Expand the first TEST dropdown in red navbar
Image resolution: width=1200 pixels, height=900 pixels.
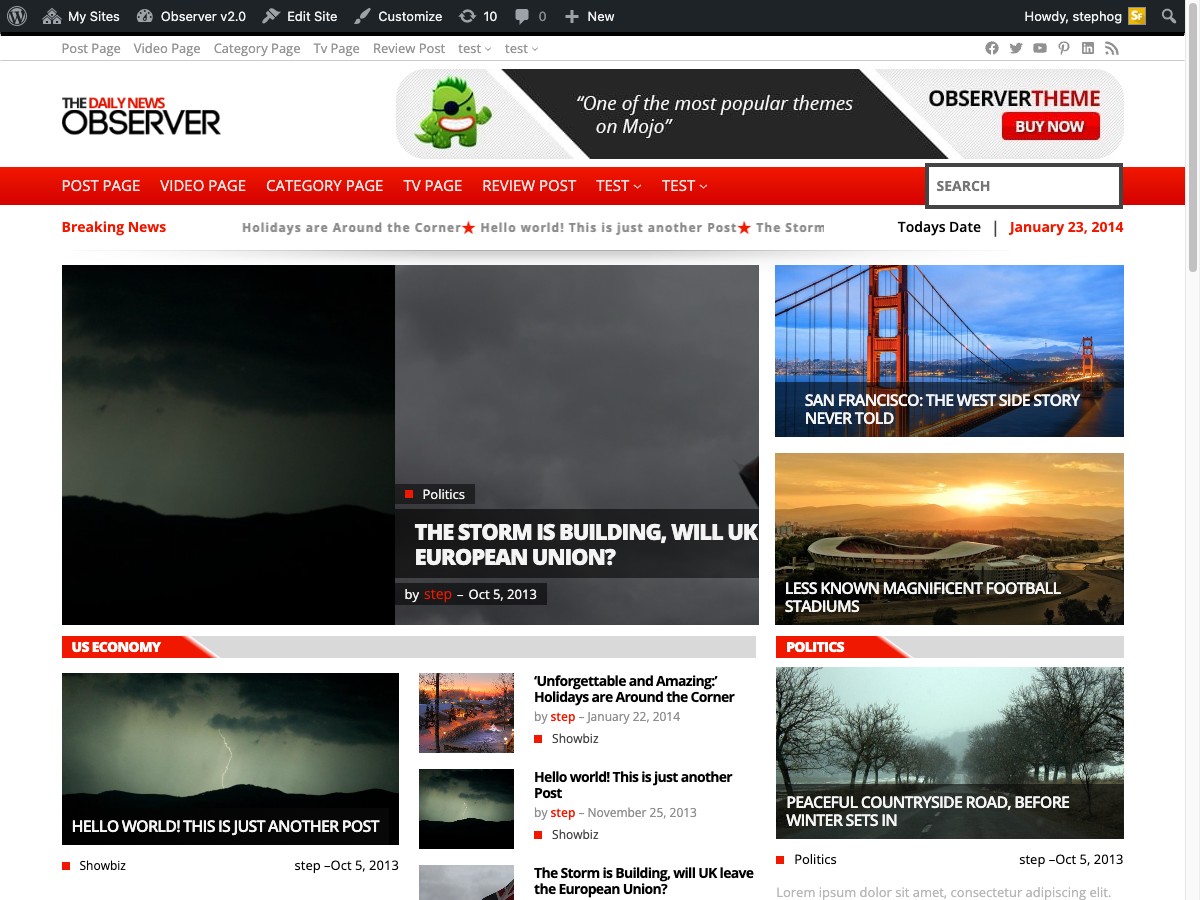point(621,185)
